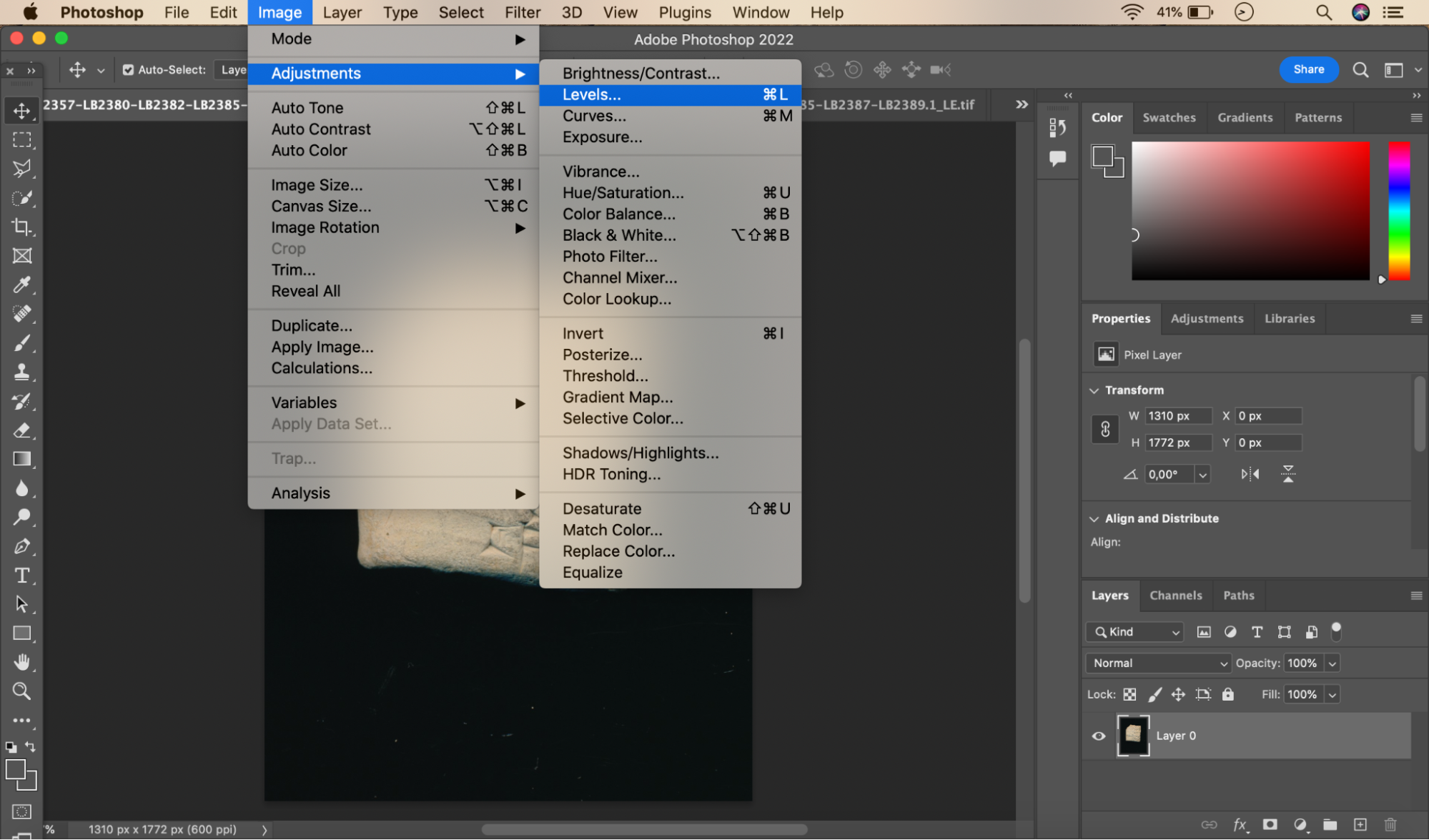Choose Desaturate from the adjustments list
The image size is (1429, 840).
click(x=670, y=509)
